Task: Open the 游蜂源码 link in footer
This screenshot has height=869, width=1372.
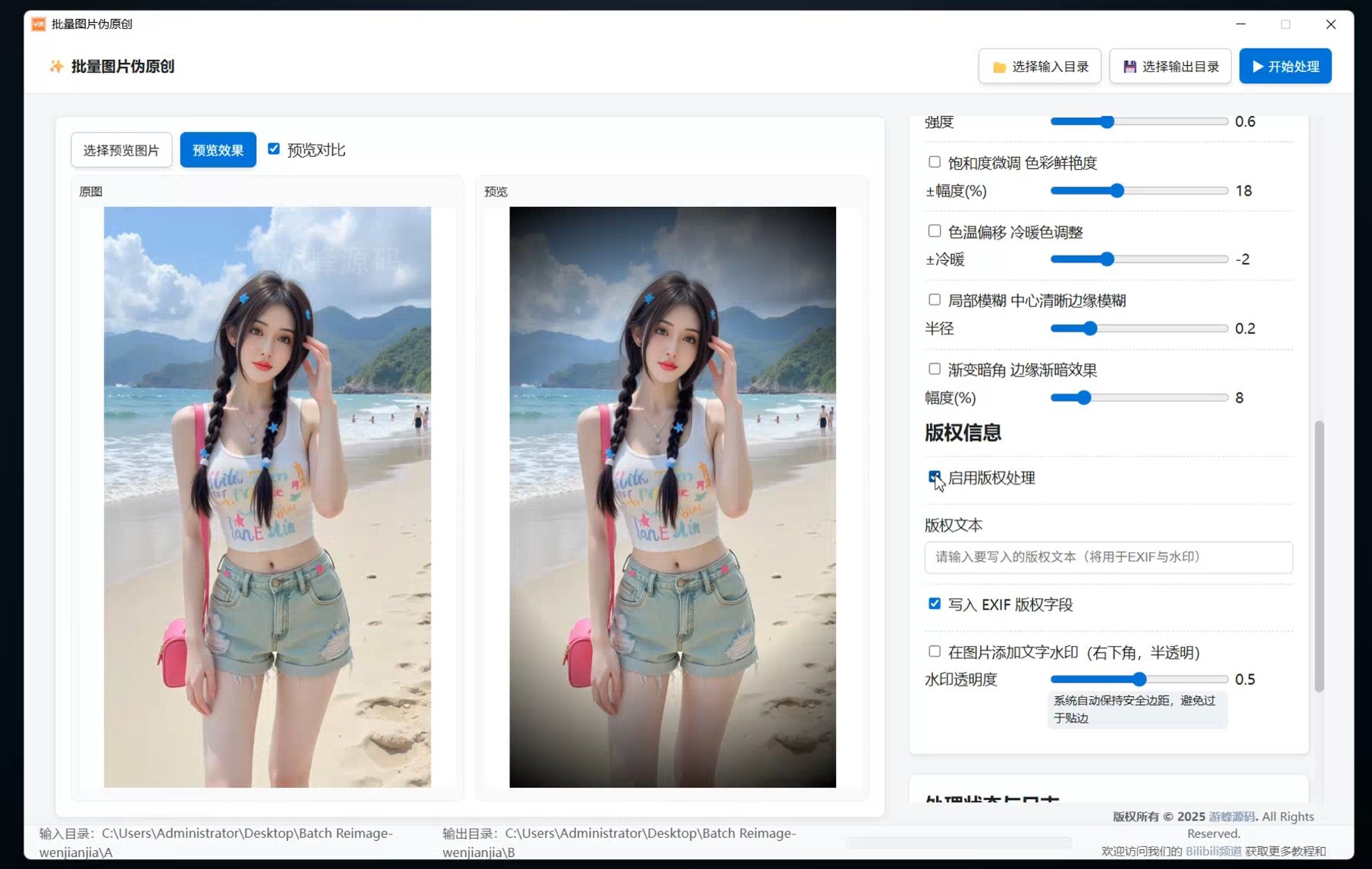Action: click(1231, 817)
